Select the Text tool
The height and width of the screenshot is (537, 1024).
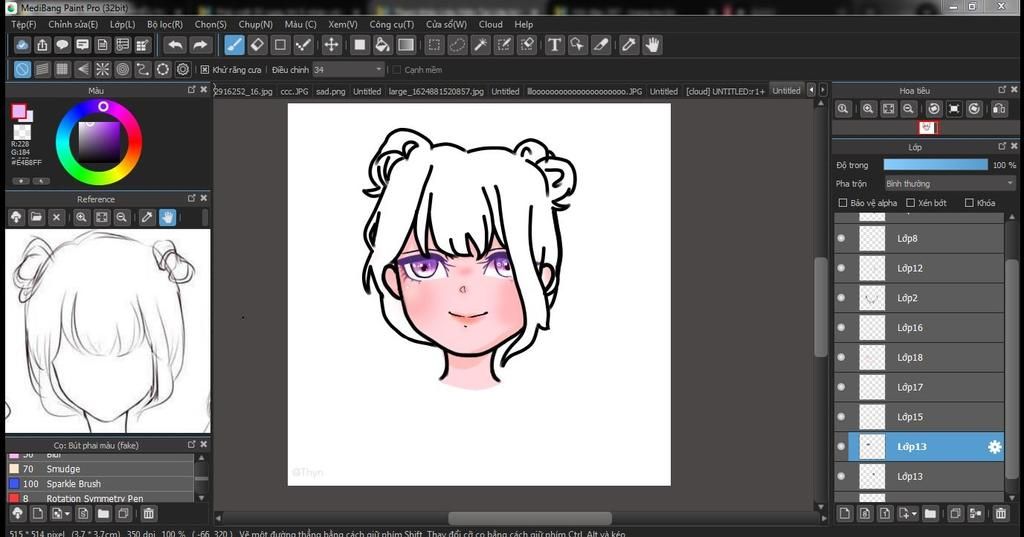tap(554, 45)
